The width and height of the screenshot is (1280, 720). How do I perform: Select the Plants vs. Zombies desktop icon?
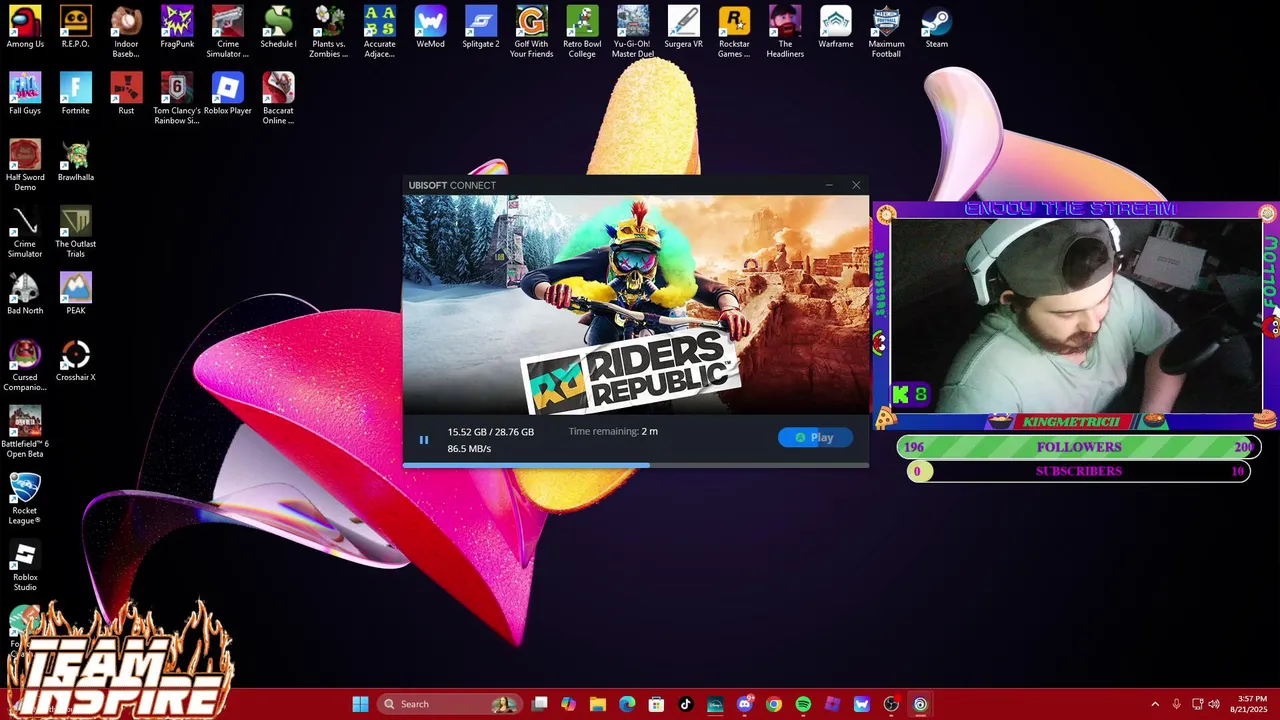(x=329, y=32)
